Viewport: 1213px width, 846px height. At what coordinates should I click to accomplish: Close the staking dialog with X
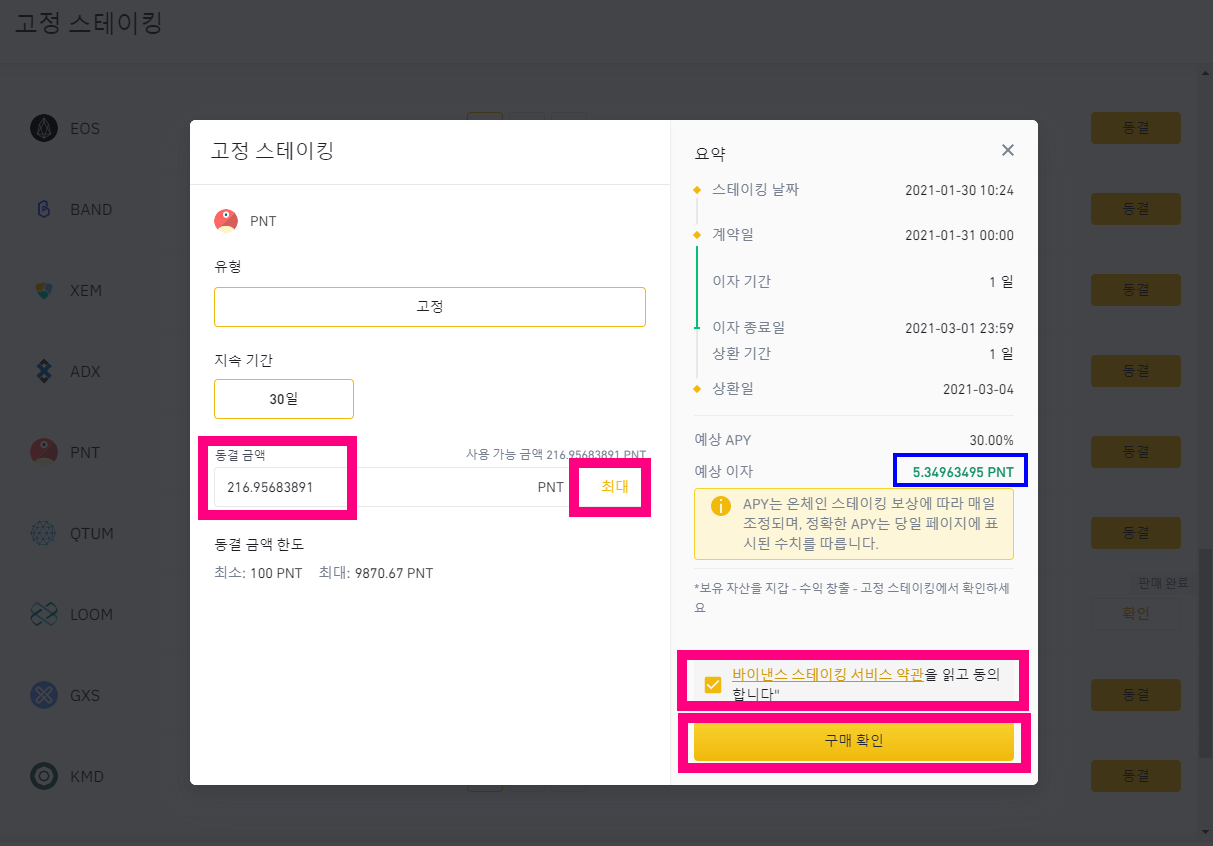[x=1007, y=150]
